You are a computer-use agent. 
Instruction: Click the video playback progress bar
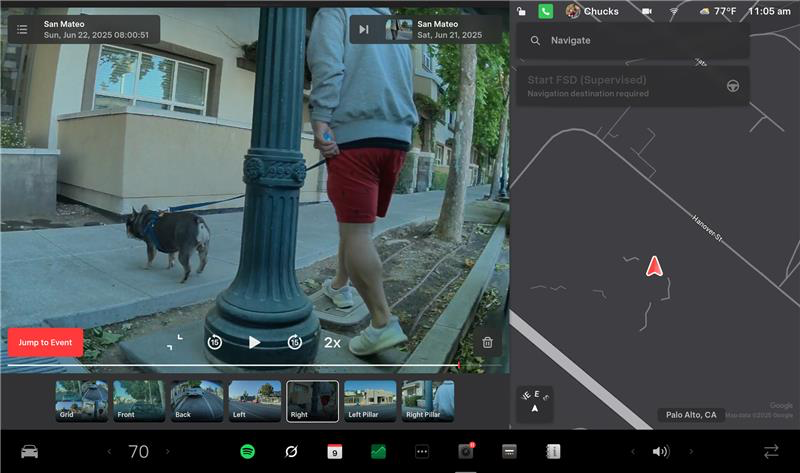230,367
